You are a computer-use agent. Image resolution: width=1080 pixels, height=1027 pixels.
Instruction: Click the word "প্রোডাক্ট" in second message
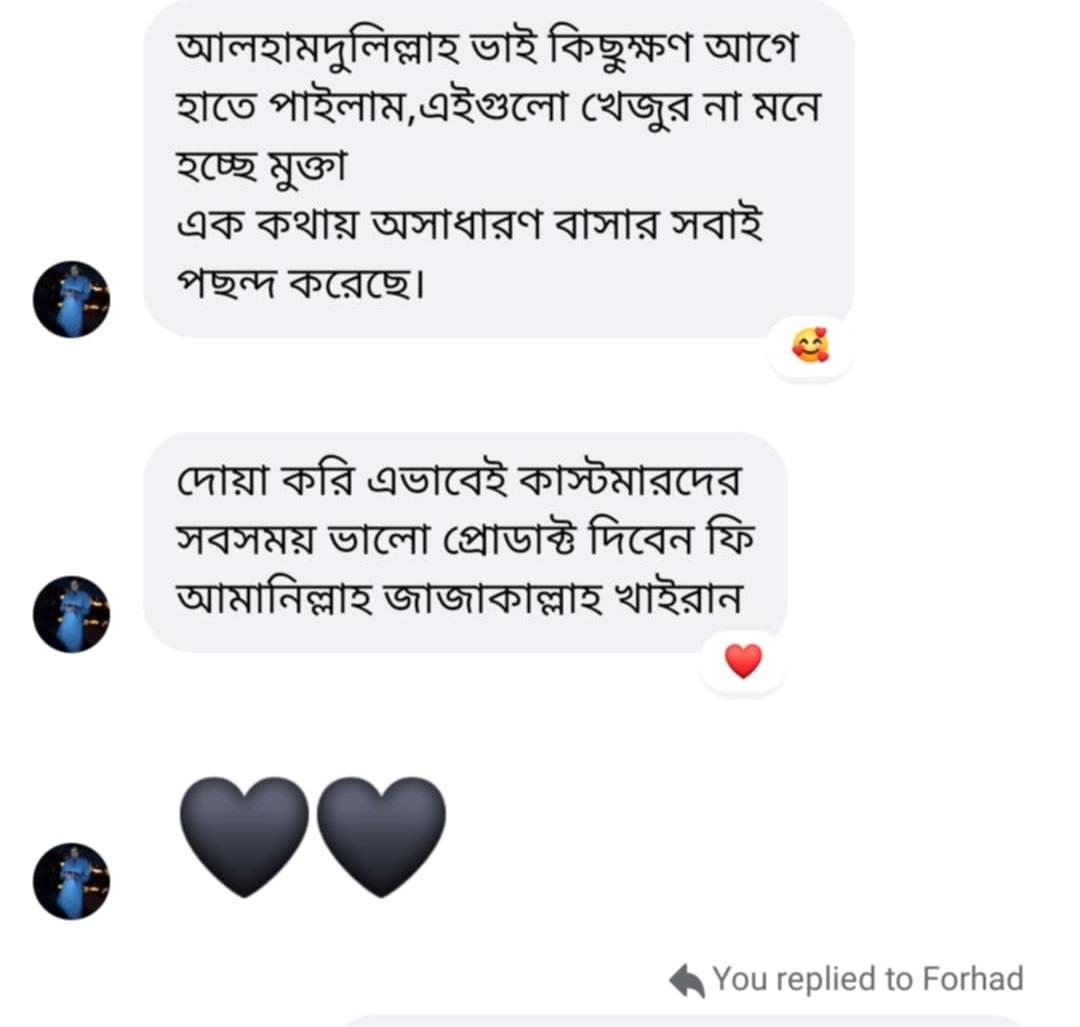click(x=486, y=541)
